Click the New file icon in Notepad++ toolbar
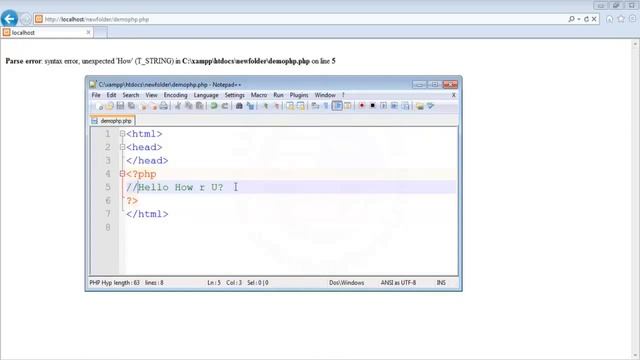Screen dimensions: 640x360 pos(100,106)
